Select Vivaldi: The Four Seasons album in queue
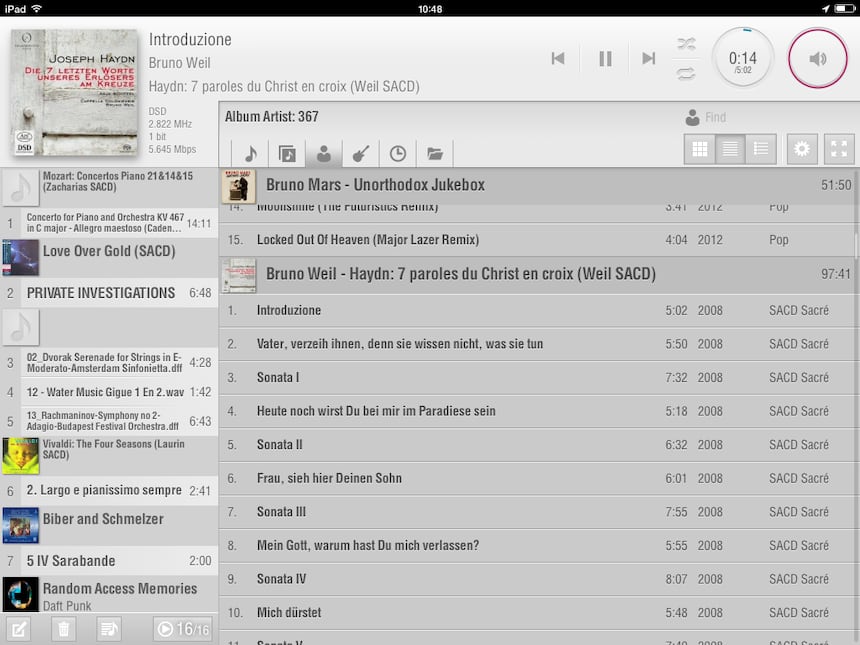Screen dimensions: 860x645 [109, 455]
